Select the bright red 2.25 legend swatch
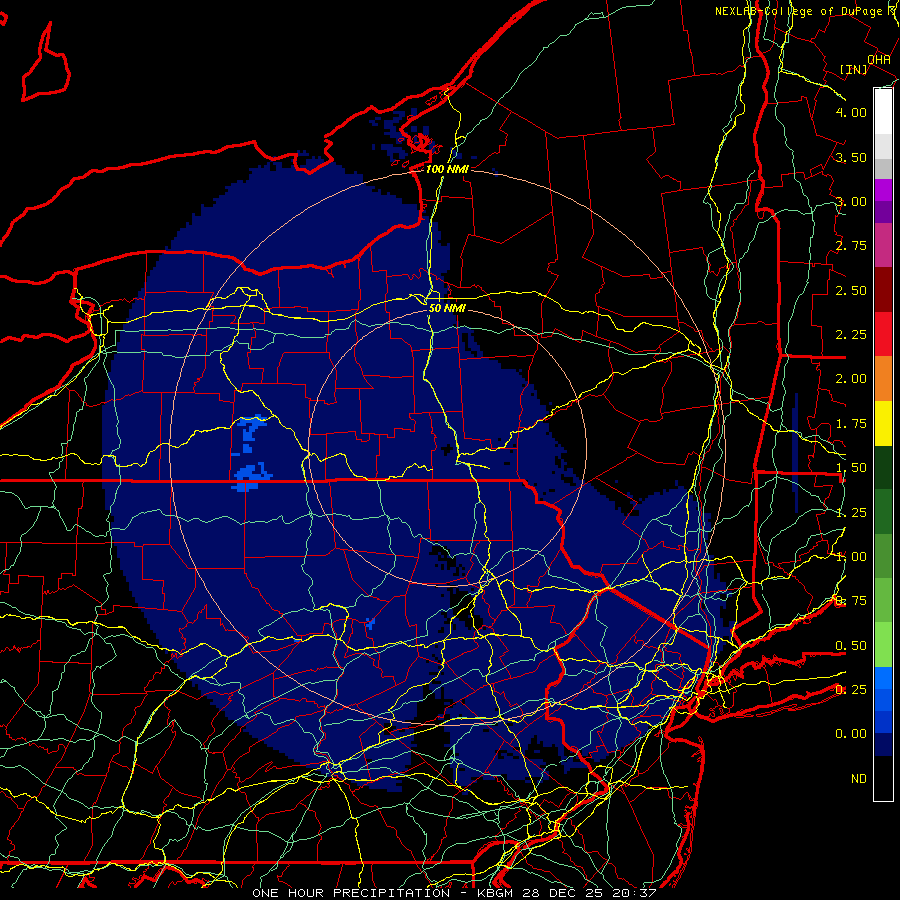This screenshot has width=900, height=900. coord(883,335)
